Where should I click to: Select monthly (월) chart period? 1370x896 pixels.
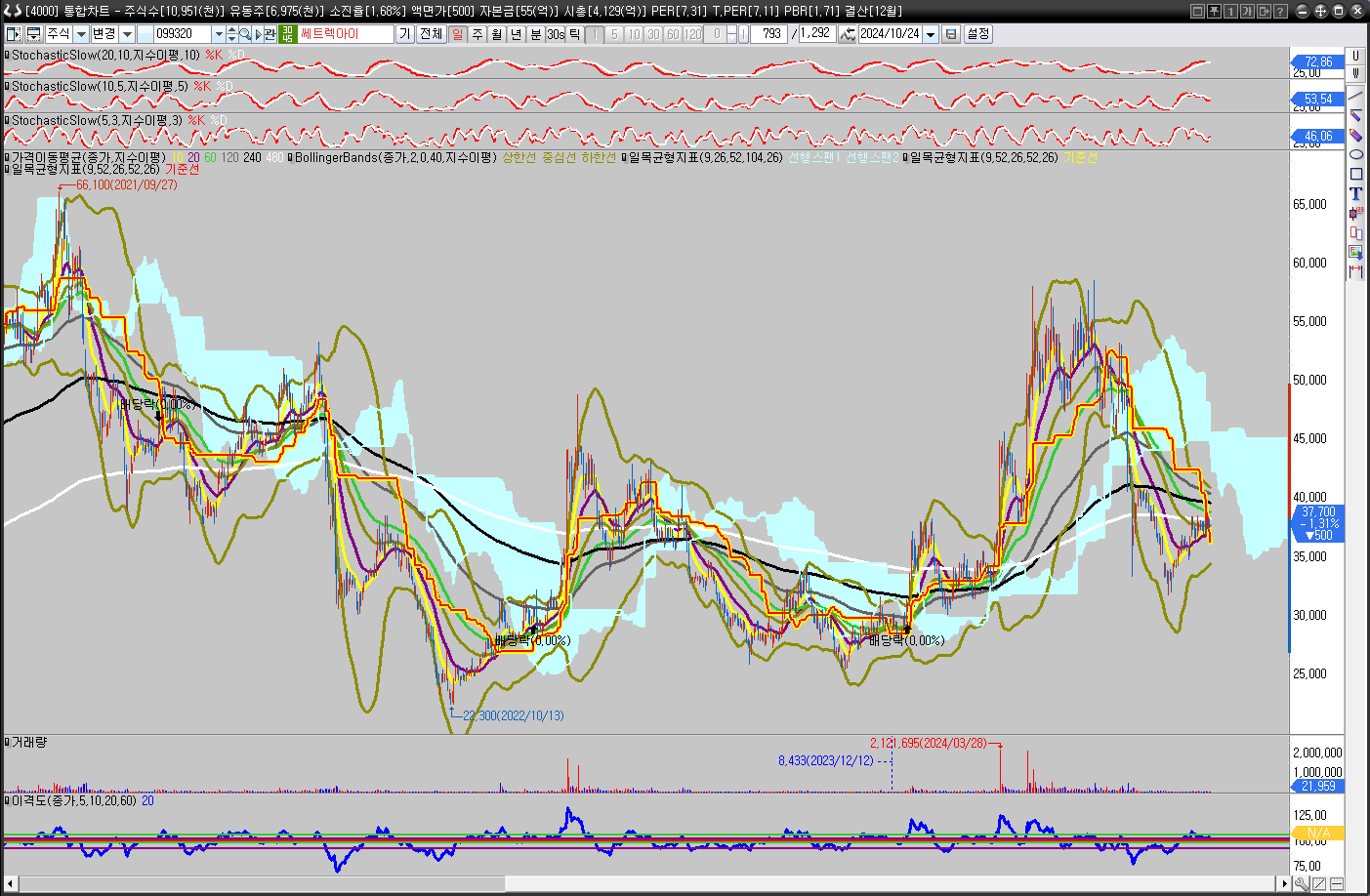click(497, 34)
